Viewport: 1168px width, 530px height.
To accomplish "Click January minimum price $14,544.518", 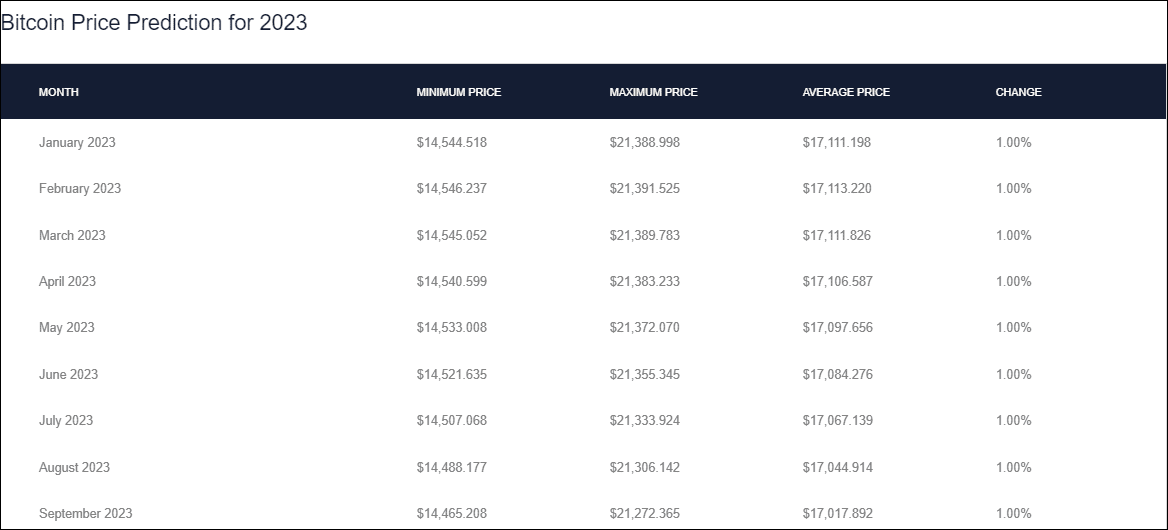I will [x=451, y=142].
